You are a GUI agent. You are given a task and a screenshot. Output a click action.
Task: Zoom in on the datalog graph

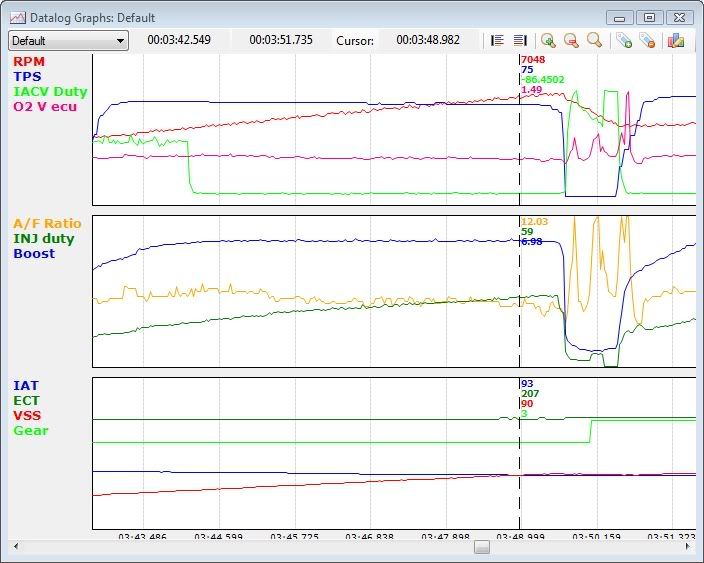click(x=548, y=41)
